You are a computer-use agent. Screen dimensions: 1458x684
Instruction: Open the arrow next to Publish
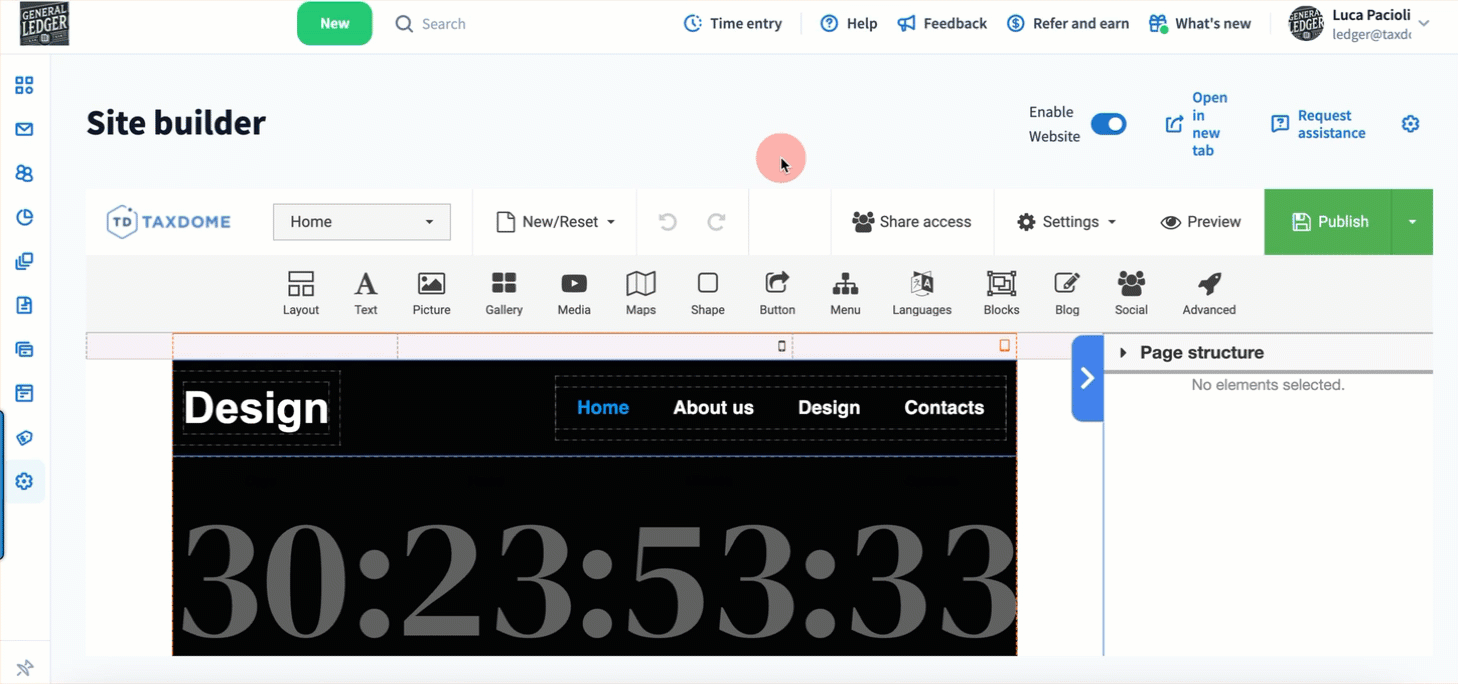coord(1412,222)
